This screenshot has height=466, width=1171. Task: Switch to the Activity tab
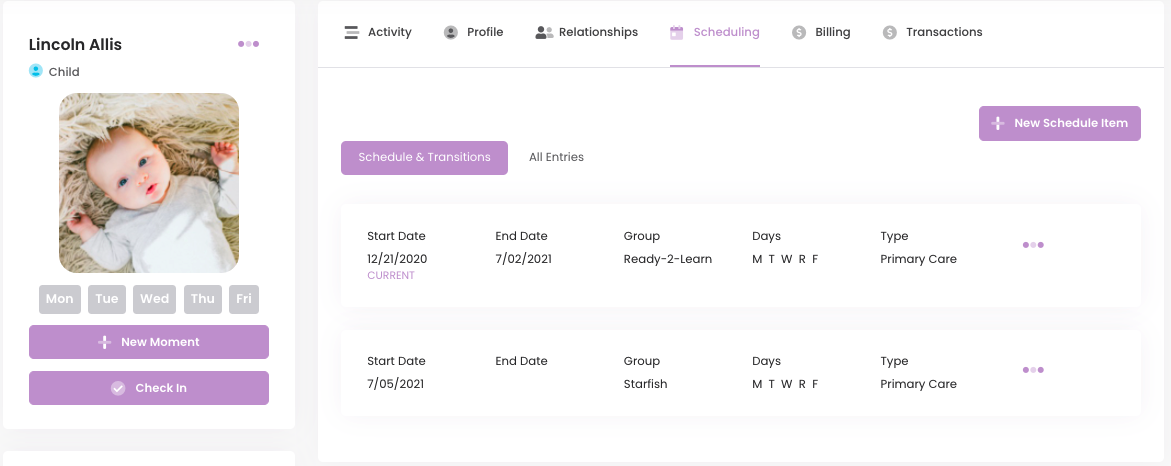coord(378,32)
